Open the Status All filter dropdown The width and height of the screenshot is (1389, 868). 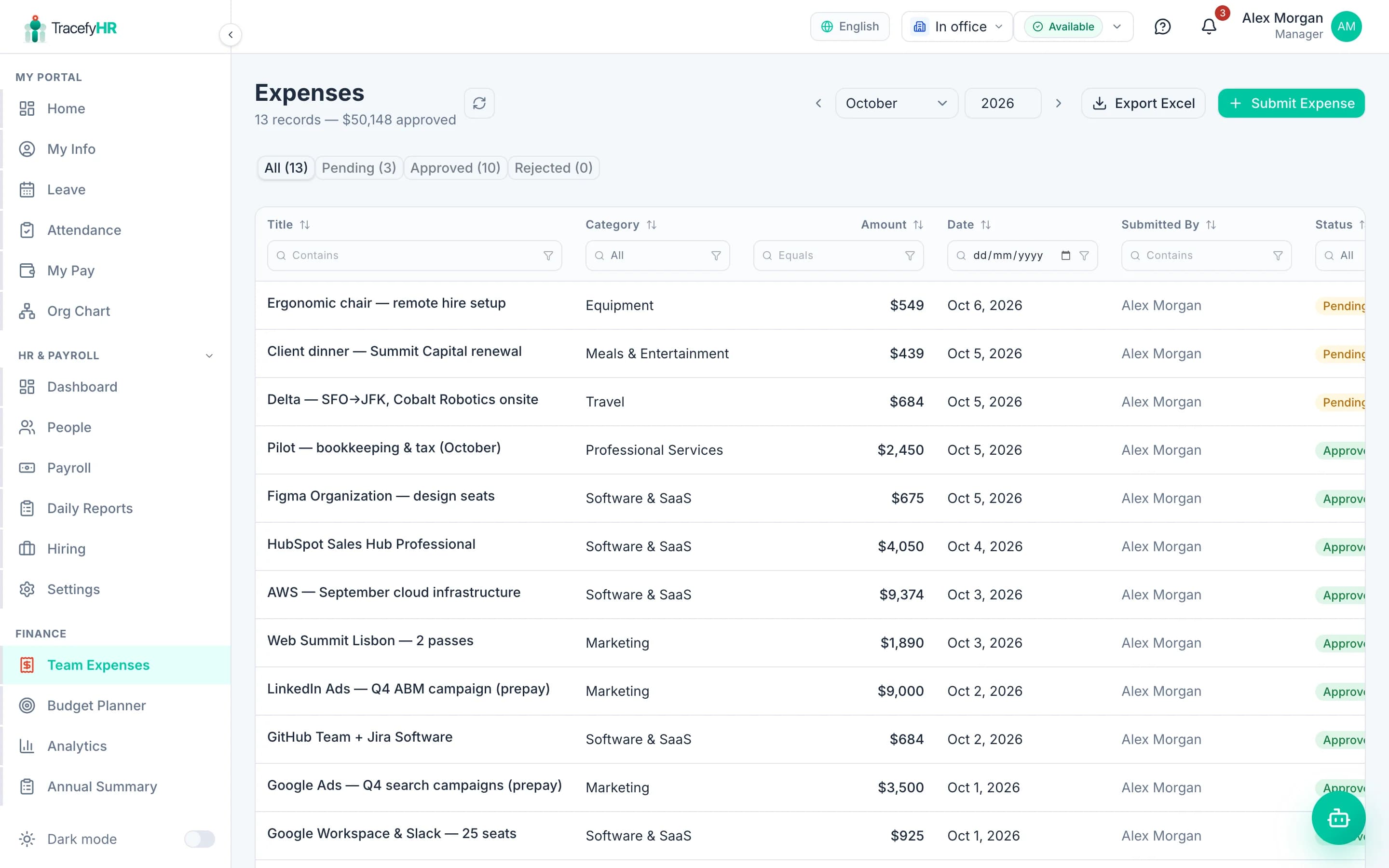point(1340,256)
